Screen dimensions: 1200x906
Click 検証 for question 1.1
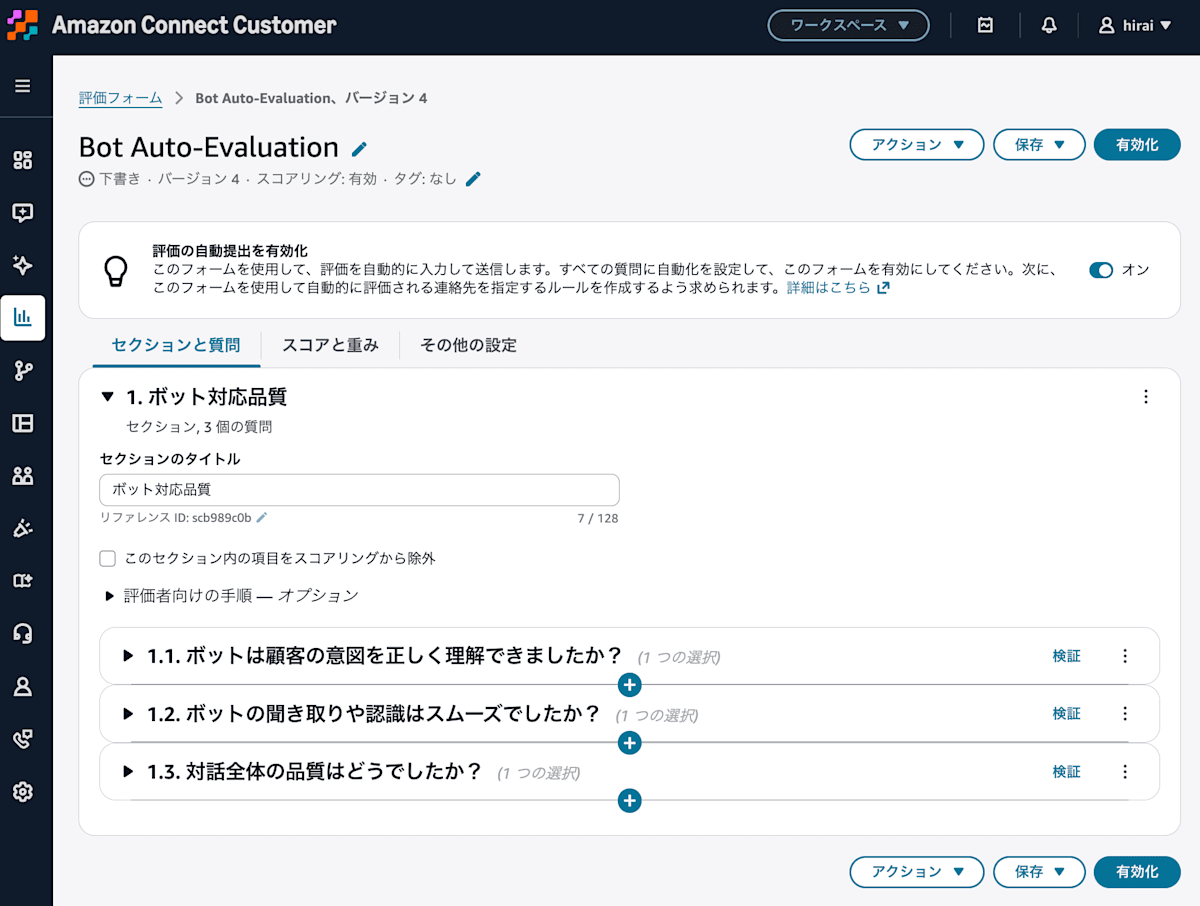point(1066,656)
